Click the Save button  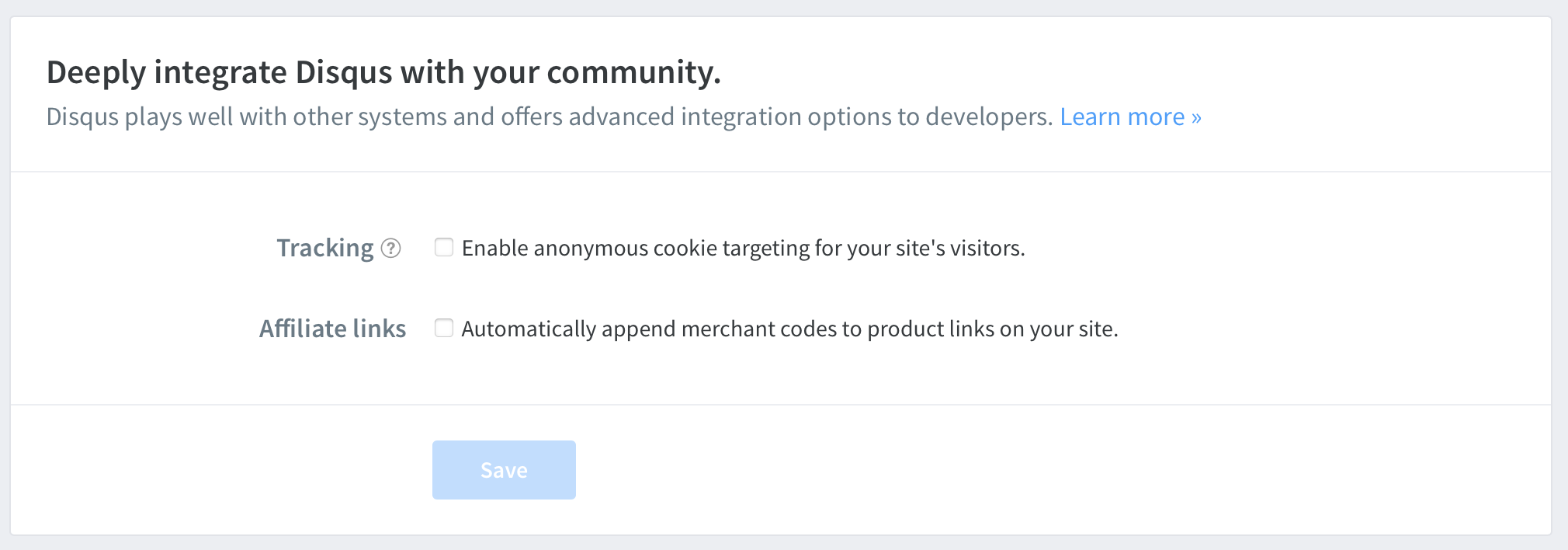[504, 470]
